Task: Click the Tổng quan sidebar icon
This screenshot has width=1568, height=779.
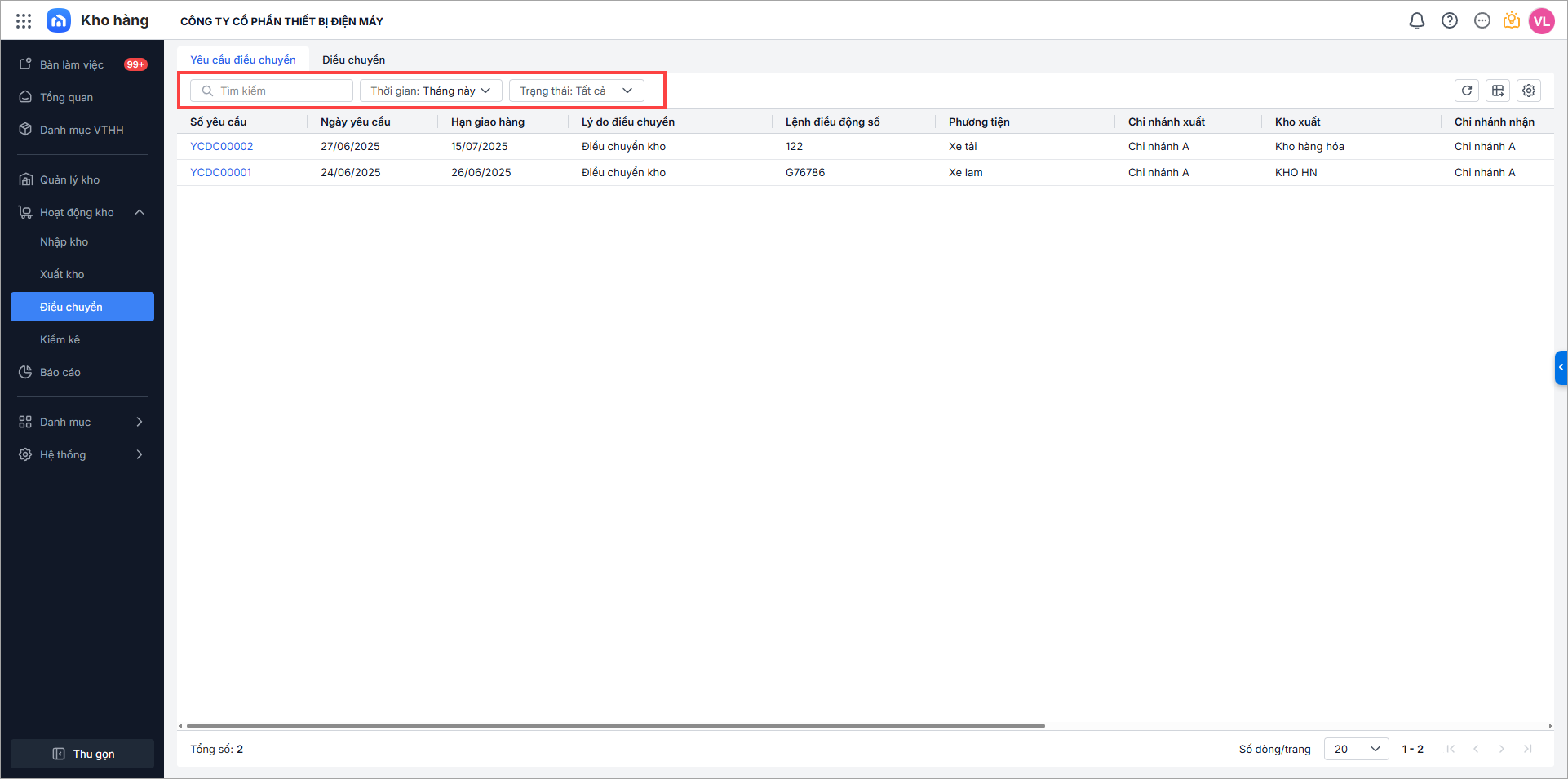Action: click(x=25, y=97)
